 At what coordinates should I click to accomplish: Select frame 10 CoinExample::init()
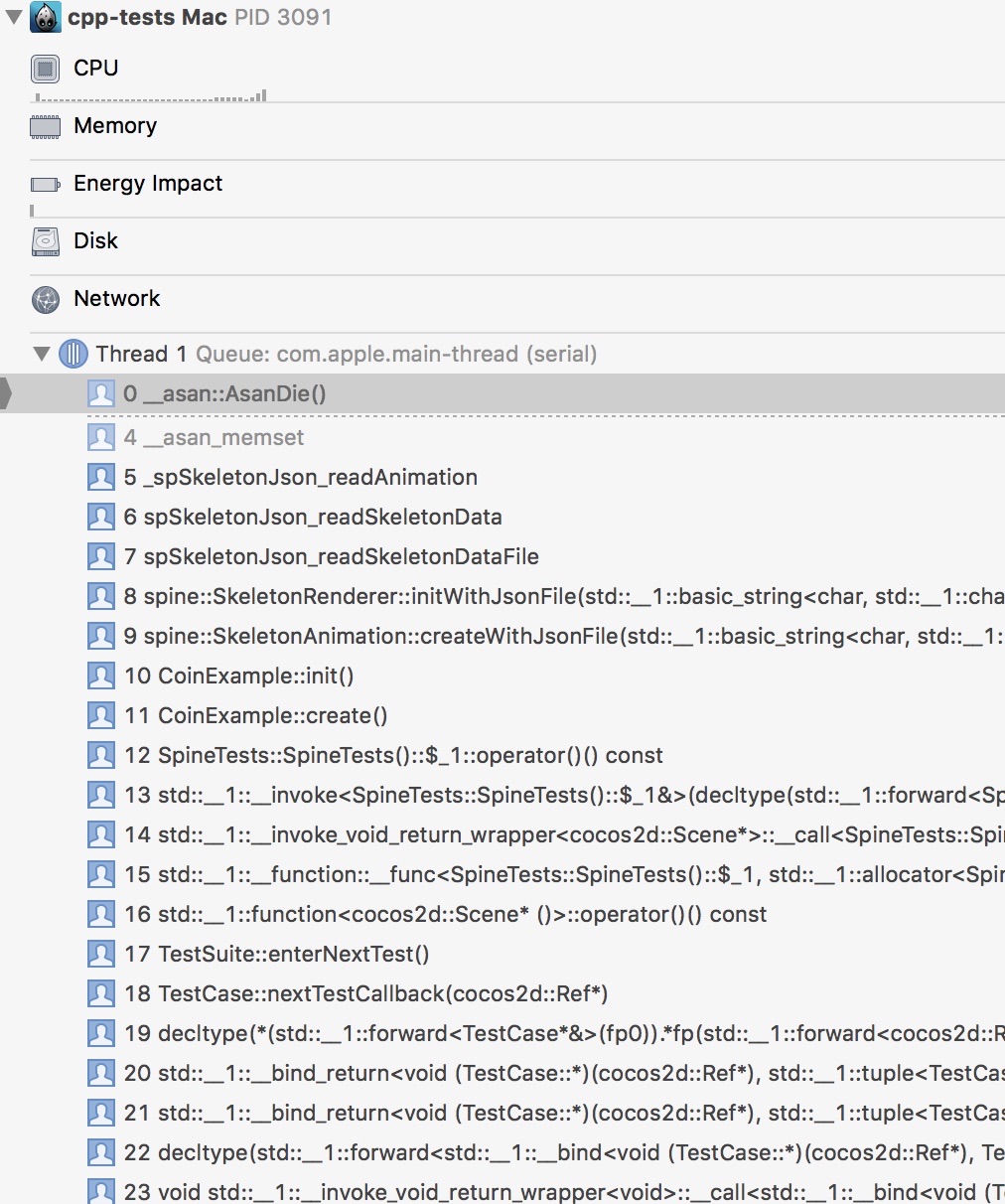click(x=238, y=677)
